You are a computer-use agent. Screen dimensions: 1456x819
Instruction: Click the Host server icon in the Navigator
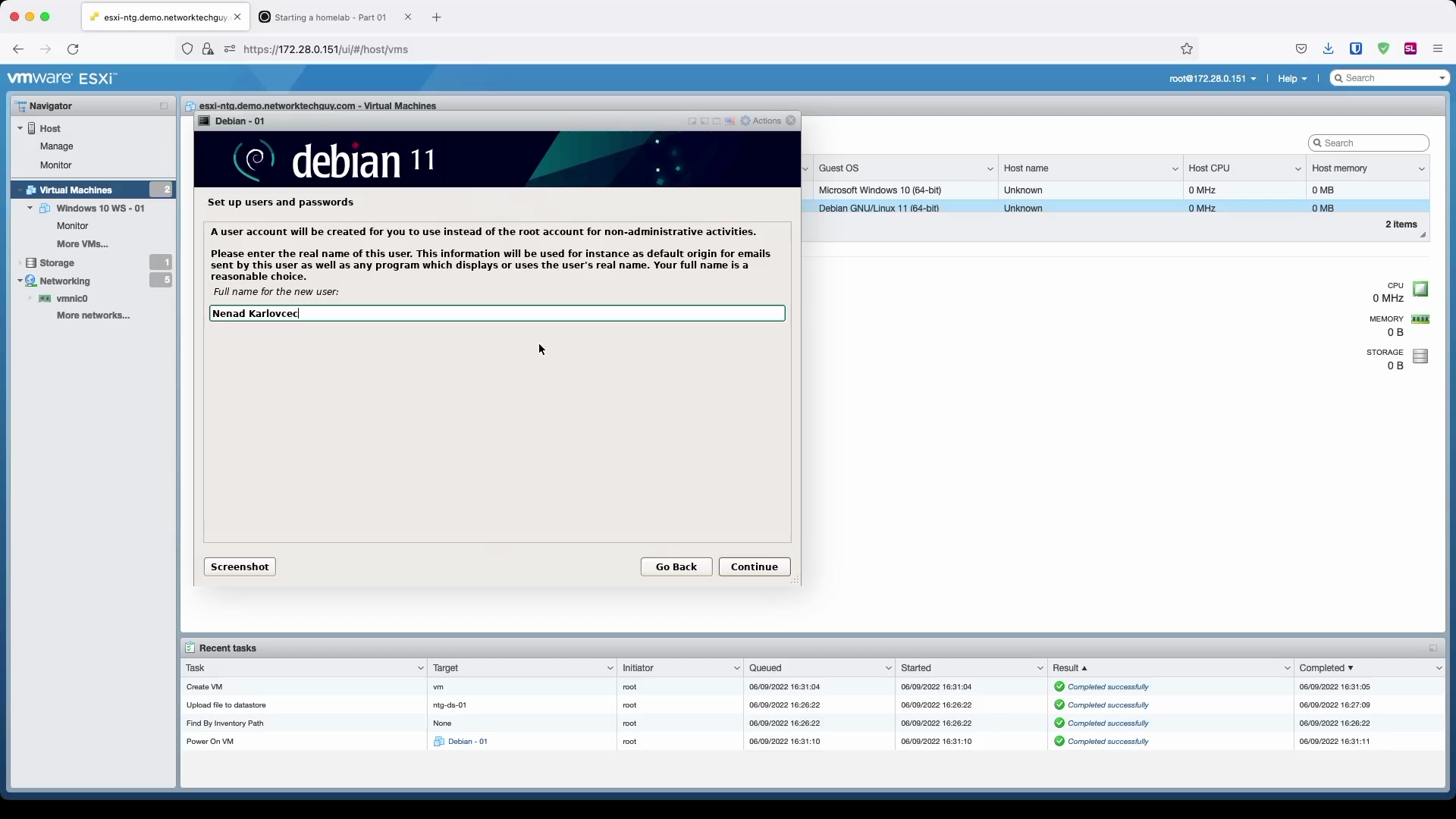coord(32,129)
